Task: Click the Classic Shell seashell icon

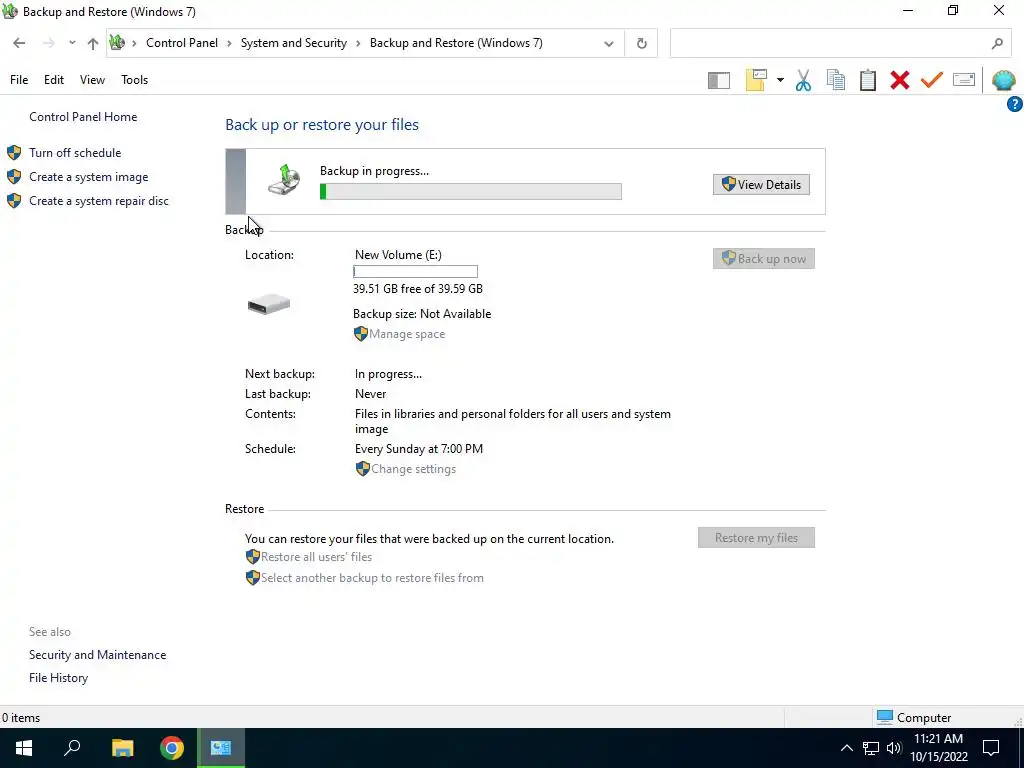Action: coord(1003,80)
